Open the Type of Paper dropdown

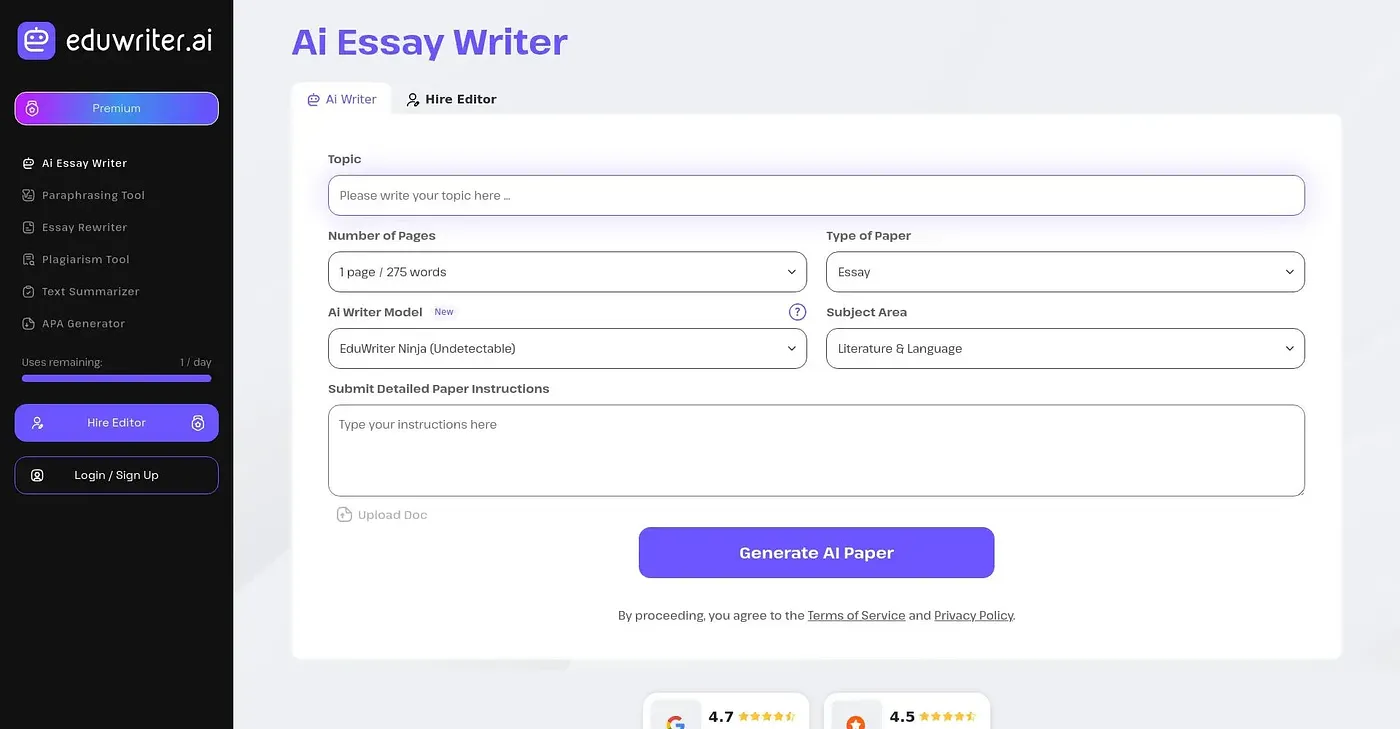pyautogui.click(x=1065, y=272)
